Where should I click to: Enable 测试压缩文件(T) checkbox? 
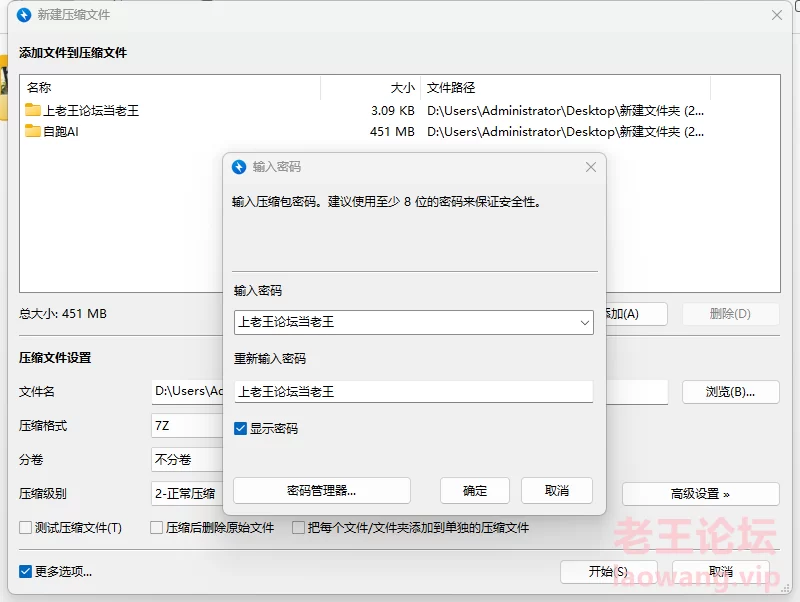pos(25,527)
